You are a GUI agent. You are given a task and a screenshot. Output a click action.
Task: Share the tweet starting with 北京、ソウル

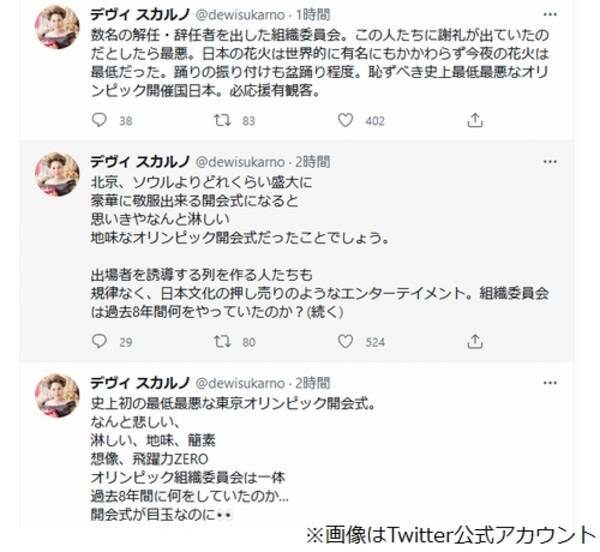(x=475, y=342)
